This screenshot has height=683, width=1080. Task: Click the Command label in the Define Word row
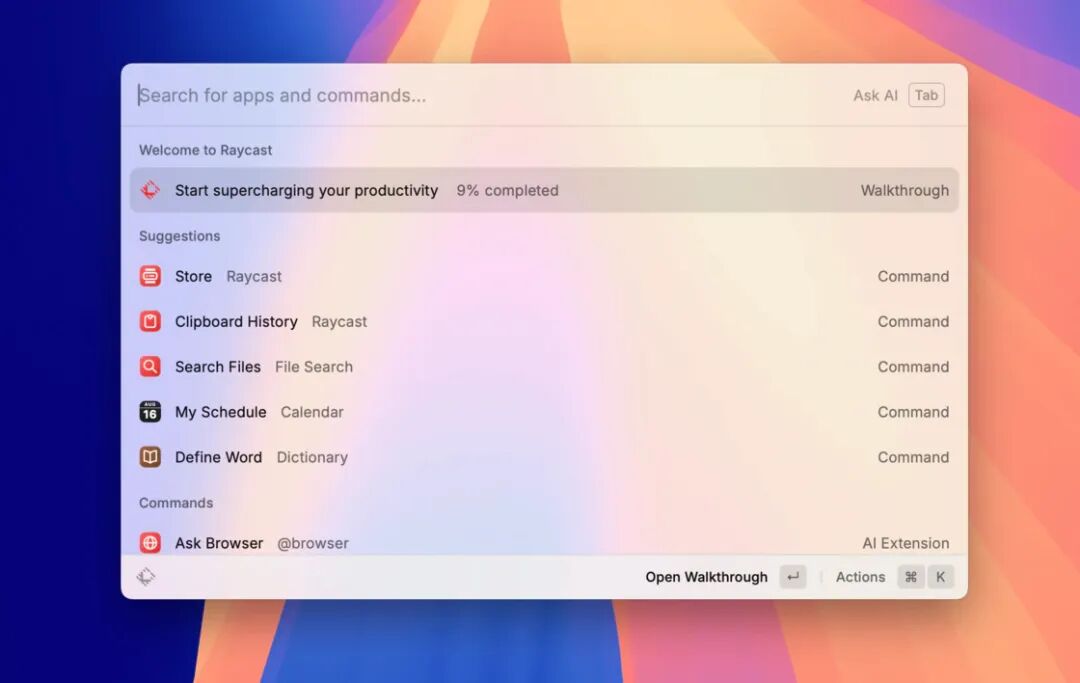(x=913, y=458)
